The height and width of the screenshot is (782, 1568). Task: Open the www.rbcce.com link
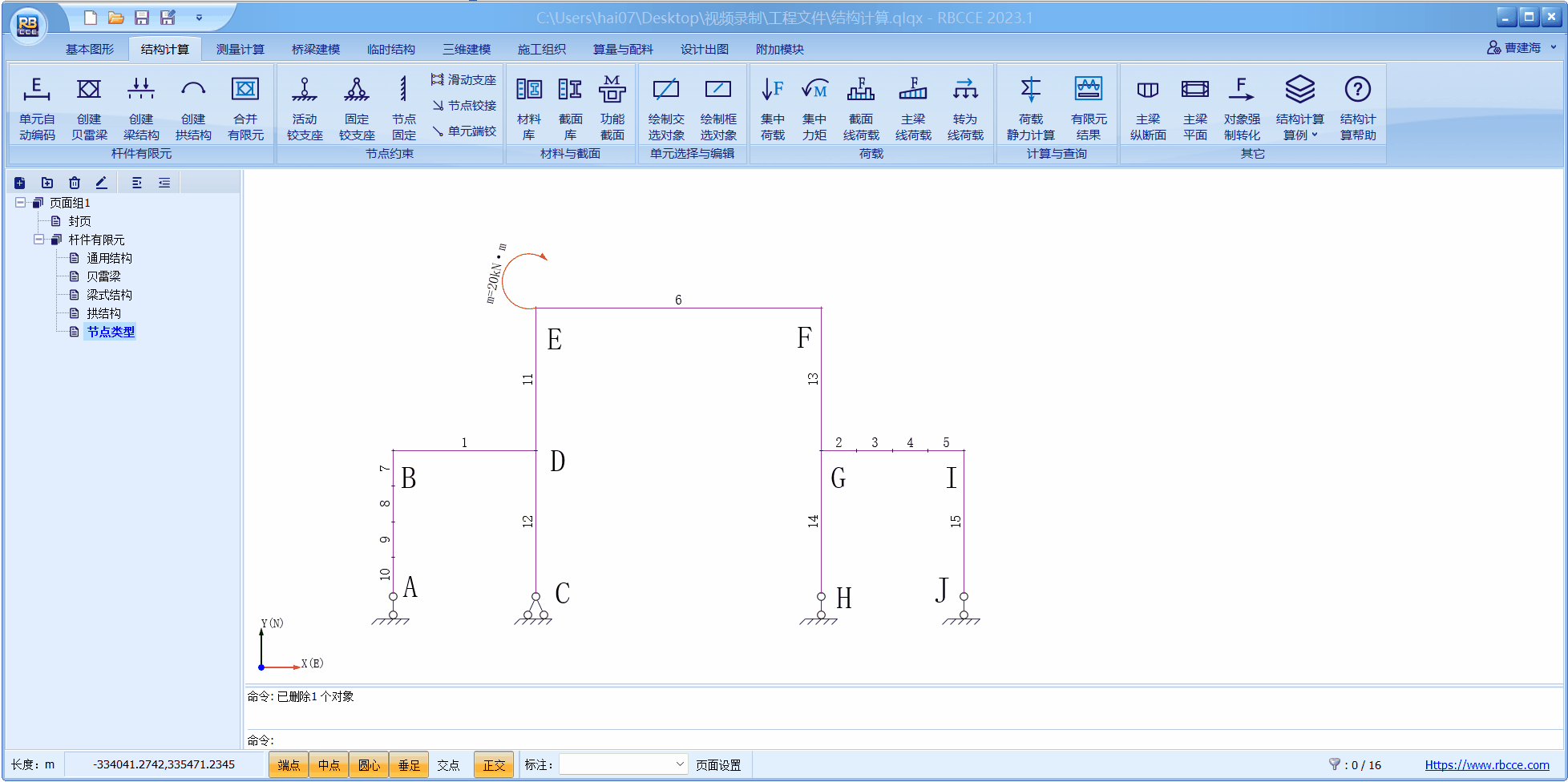(1486, 765)
